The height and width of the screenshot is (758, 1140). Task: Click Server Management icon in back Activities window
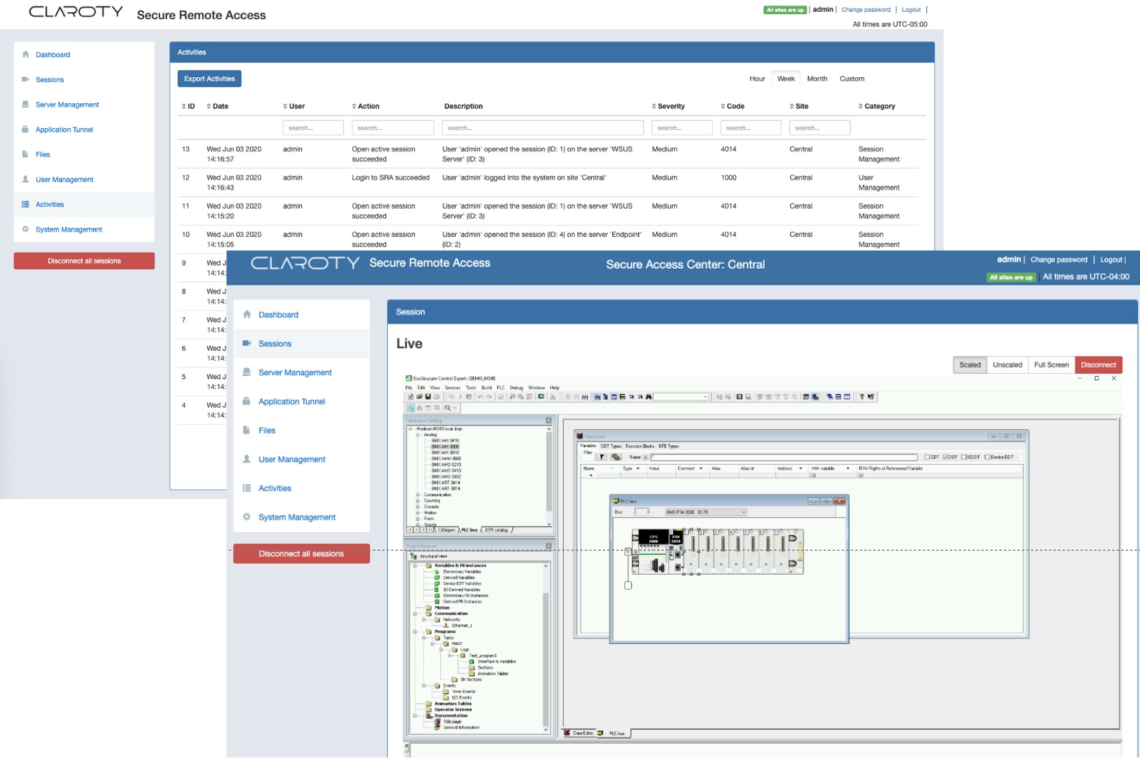[25, 104]
